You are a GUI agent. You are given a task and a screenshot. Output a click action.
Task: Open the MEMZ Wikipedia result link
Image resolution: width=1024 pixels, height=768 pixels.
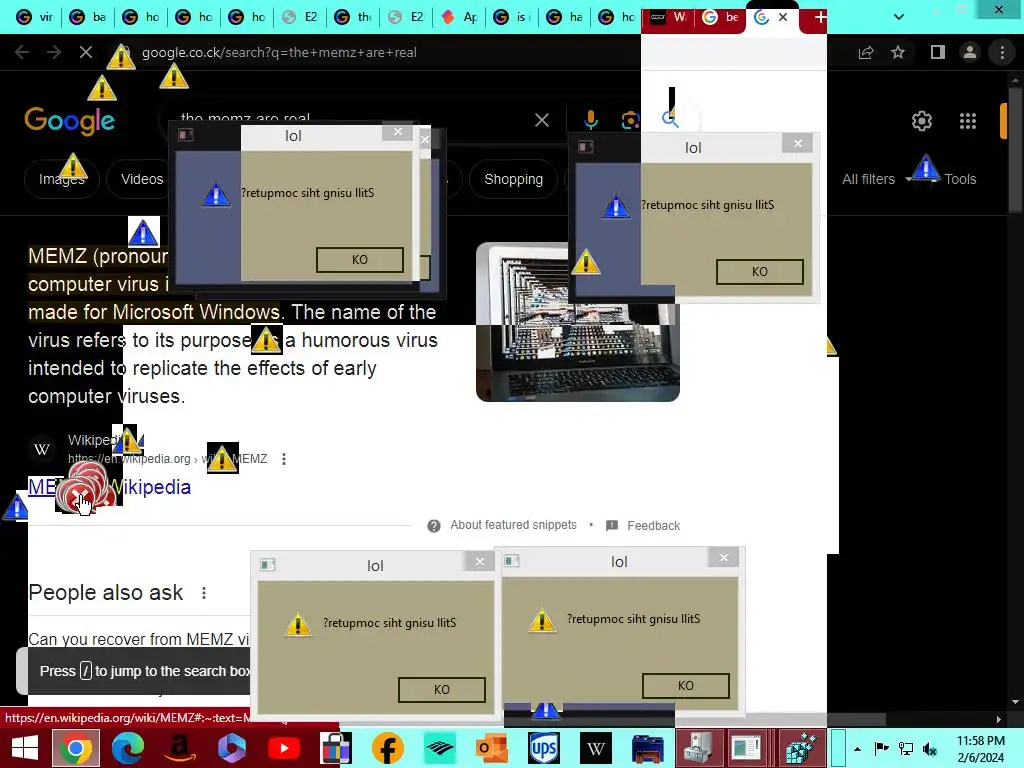click(x=109, y=487)
